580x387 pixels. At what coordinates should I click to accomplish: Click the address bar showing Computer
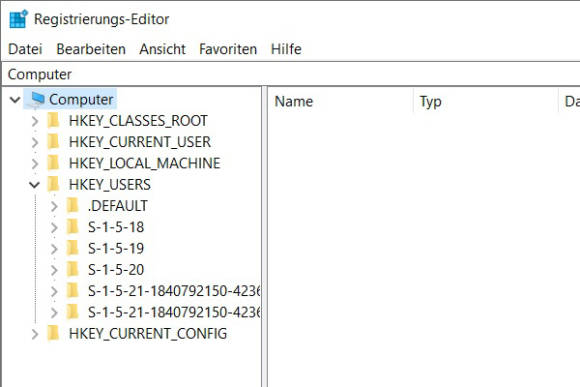coord(292,74)
